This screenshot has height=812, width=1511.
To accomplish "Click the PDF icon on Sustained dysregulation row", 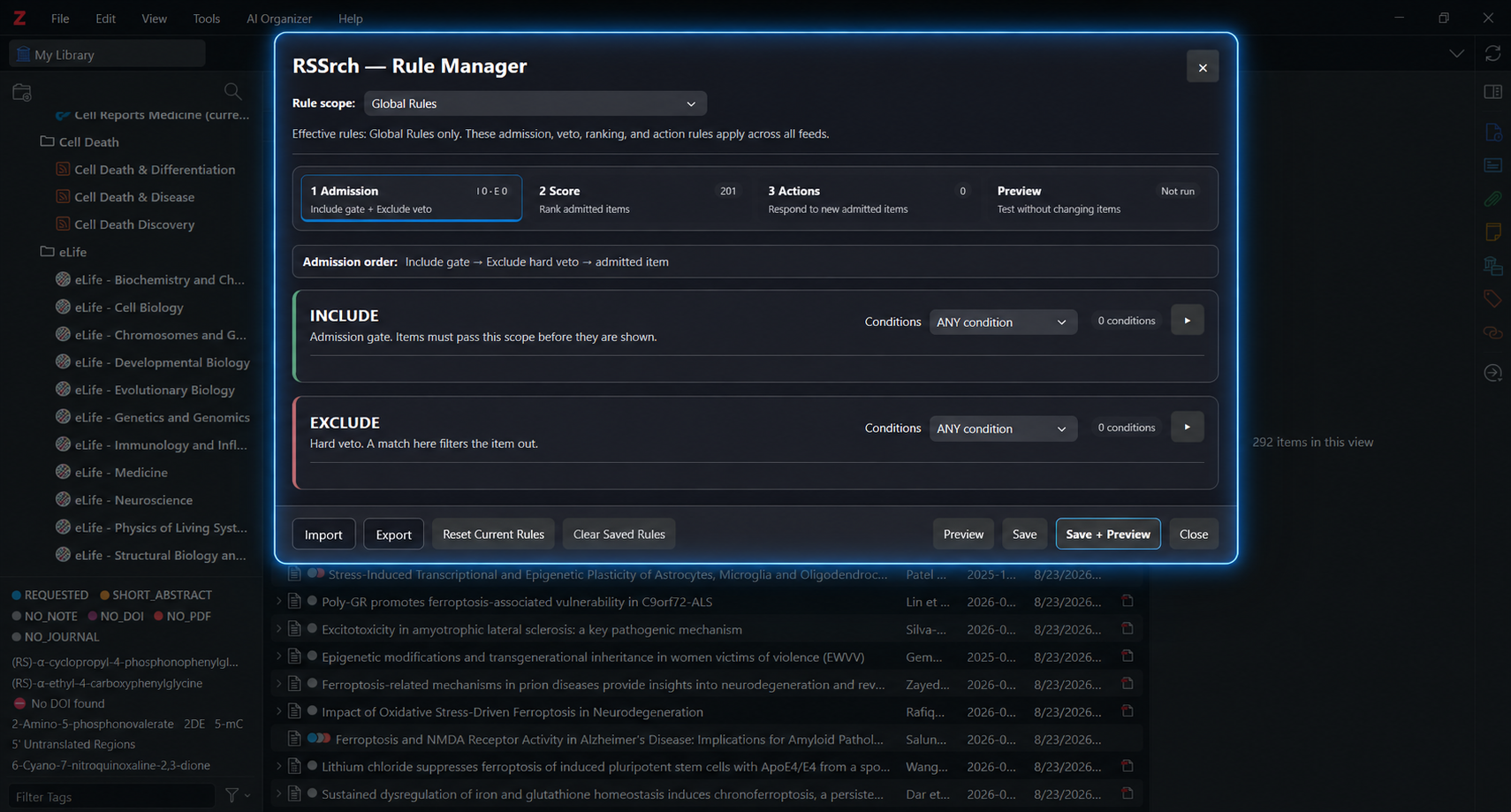I will [x=1128, y=793].
